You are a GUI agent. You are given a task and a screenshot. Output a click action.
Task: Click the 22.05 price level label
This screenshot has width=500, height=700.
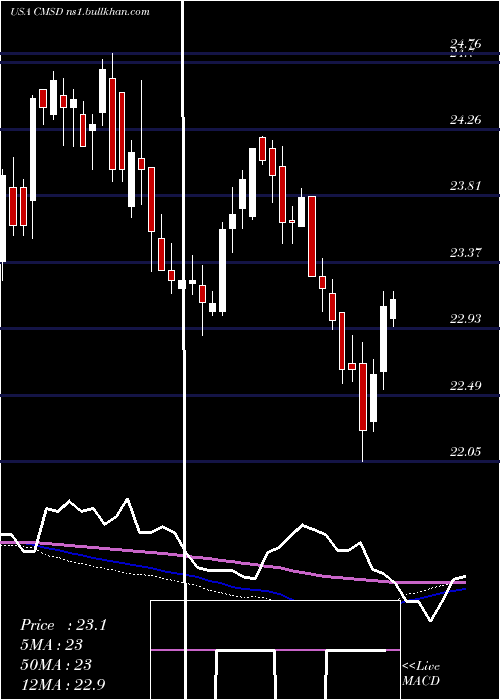tap(466, 452)
